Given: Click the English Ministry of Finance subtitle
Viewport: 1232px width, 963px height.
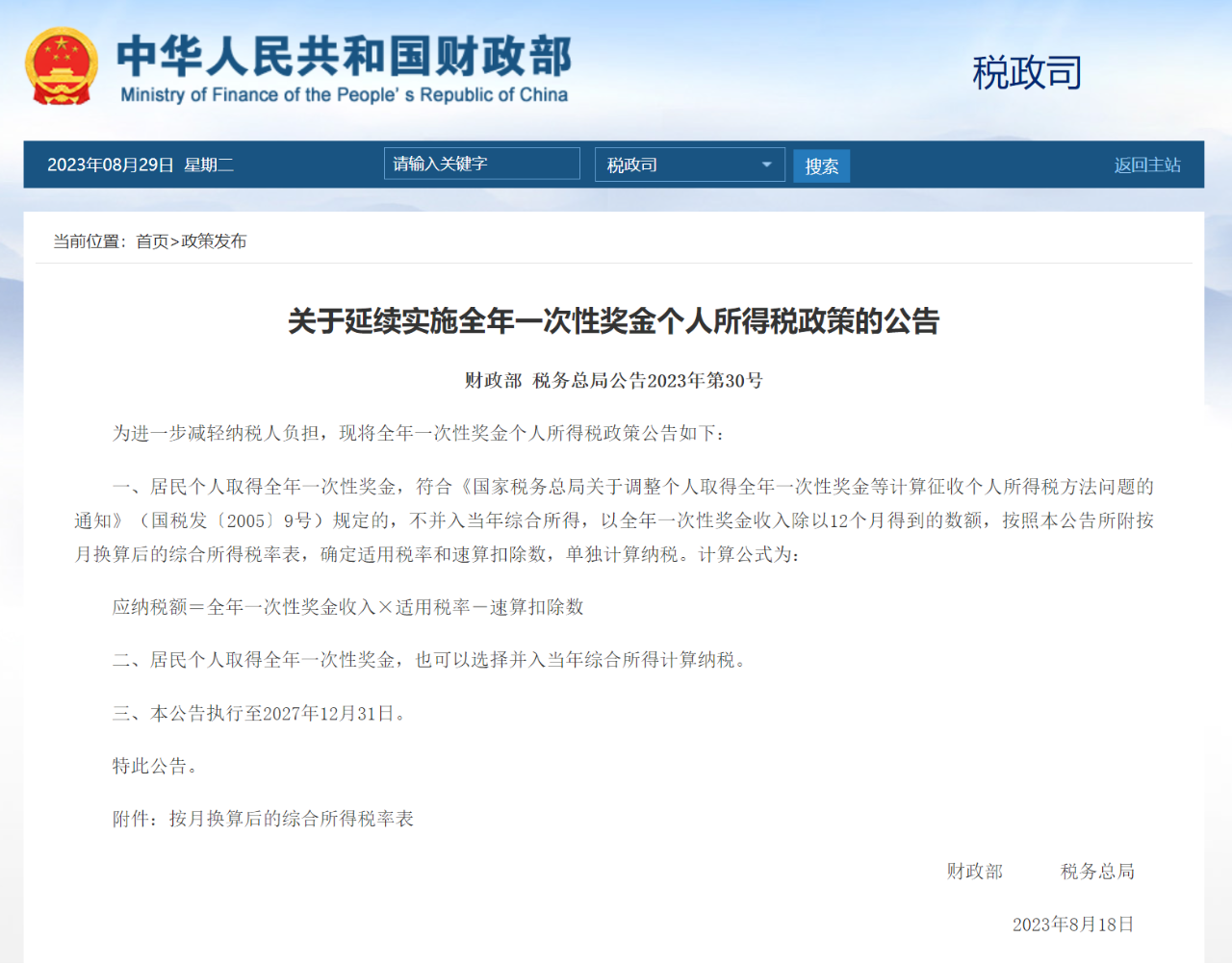Looking at the screenshot, I should tap(344, 95).
